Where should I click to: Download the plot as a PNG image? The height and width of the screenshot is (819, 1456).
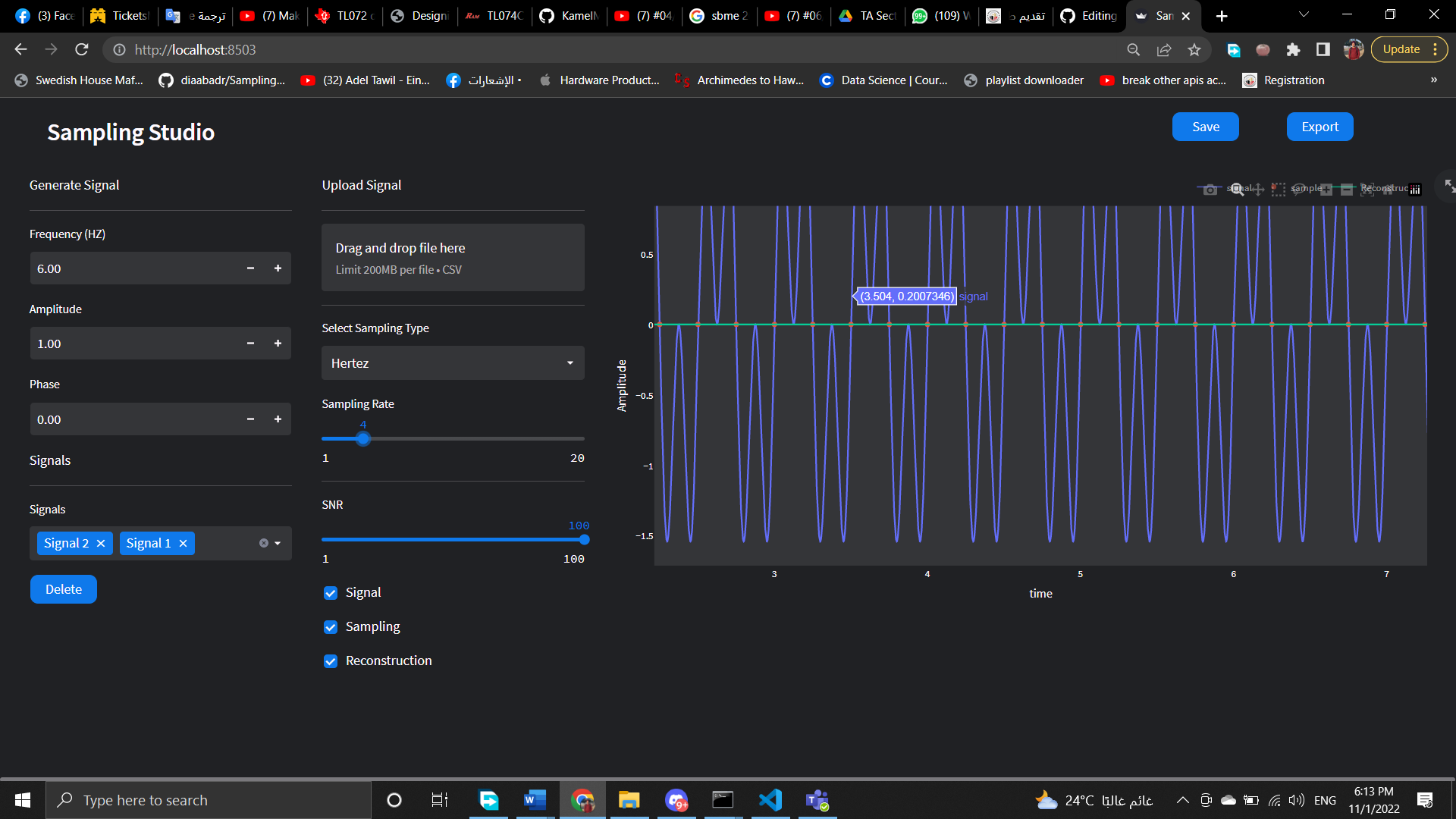point(1210,190)
